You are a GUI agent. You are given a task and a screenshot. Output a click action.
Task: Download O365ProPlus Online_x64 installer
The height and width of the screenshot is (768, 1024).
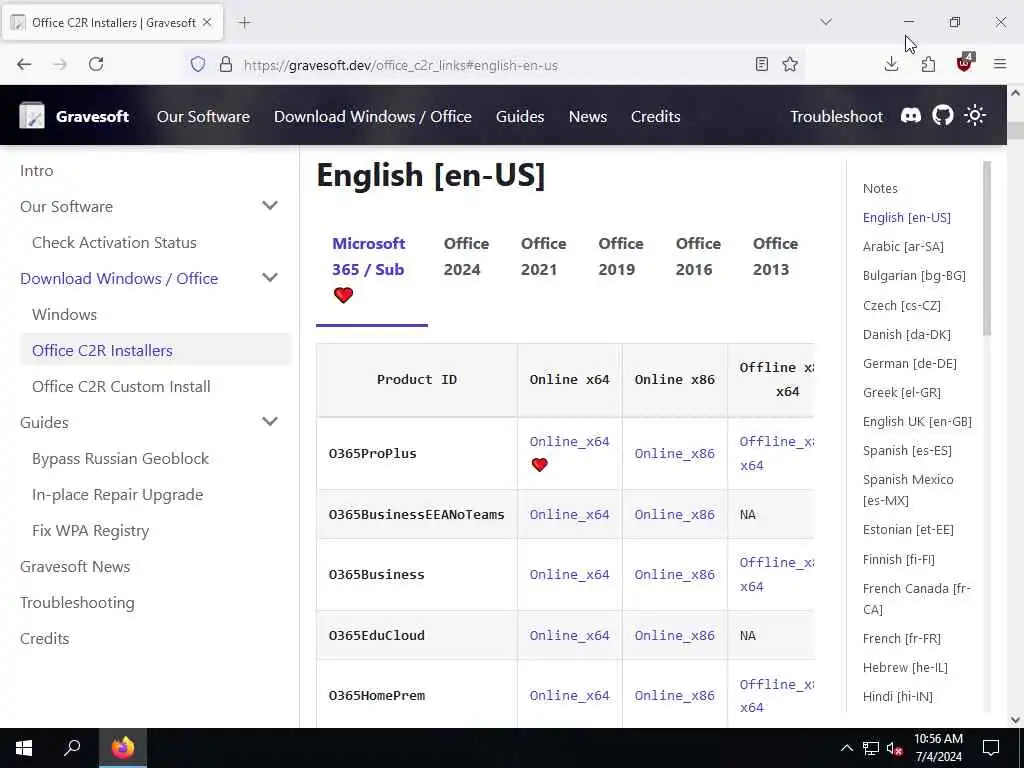coord(569,441)
